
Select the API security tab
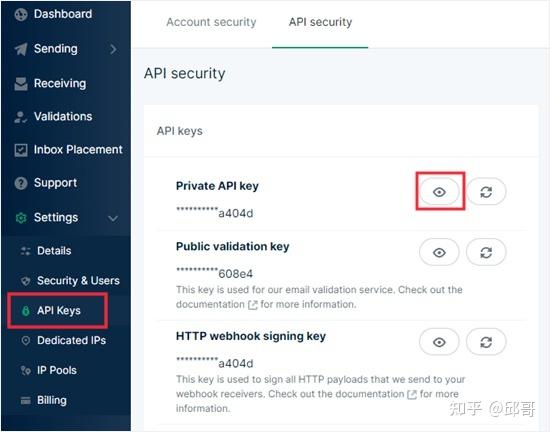(x=320, y=22)
